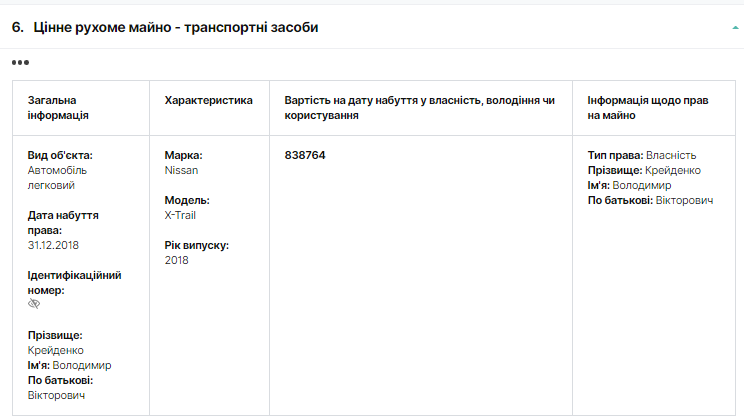The image size is (744, 420).
Task: Select the "Характеристика" column header
Action: [208, 100]
